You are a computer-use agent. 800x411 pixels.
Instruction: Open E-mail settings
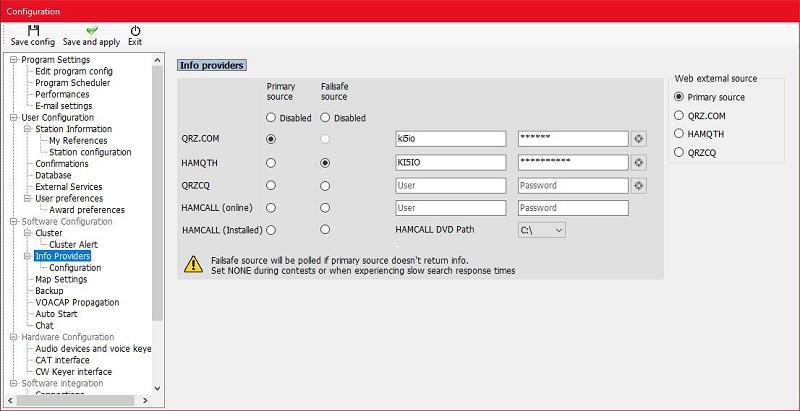click(x=64, y=106)
